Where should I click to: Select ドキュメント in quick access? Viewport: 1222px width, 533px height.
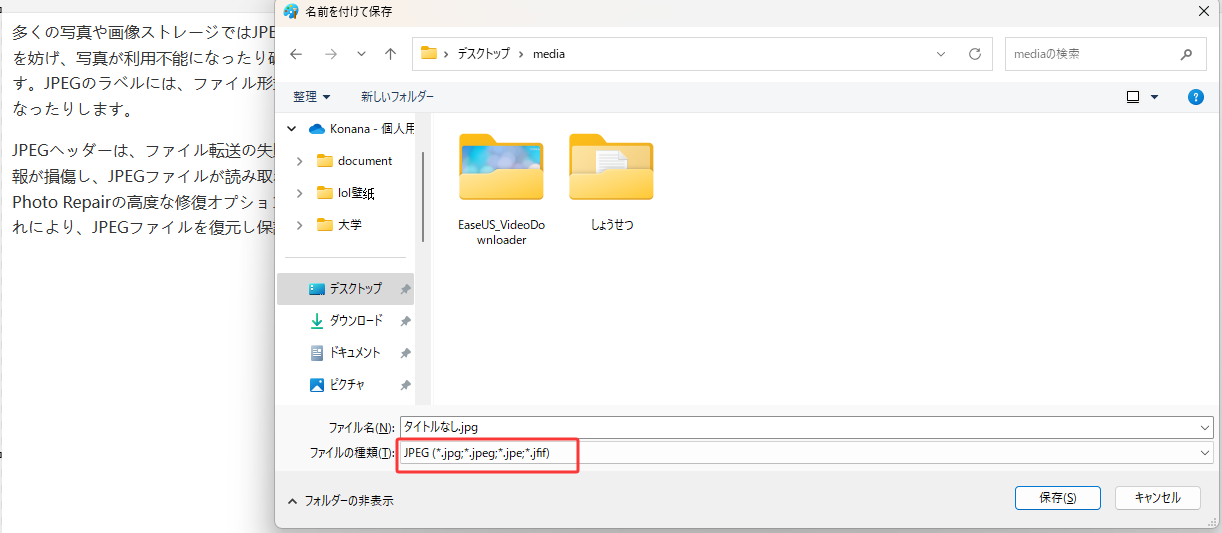tap(345, 352)
